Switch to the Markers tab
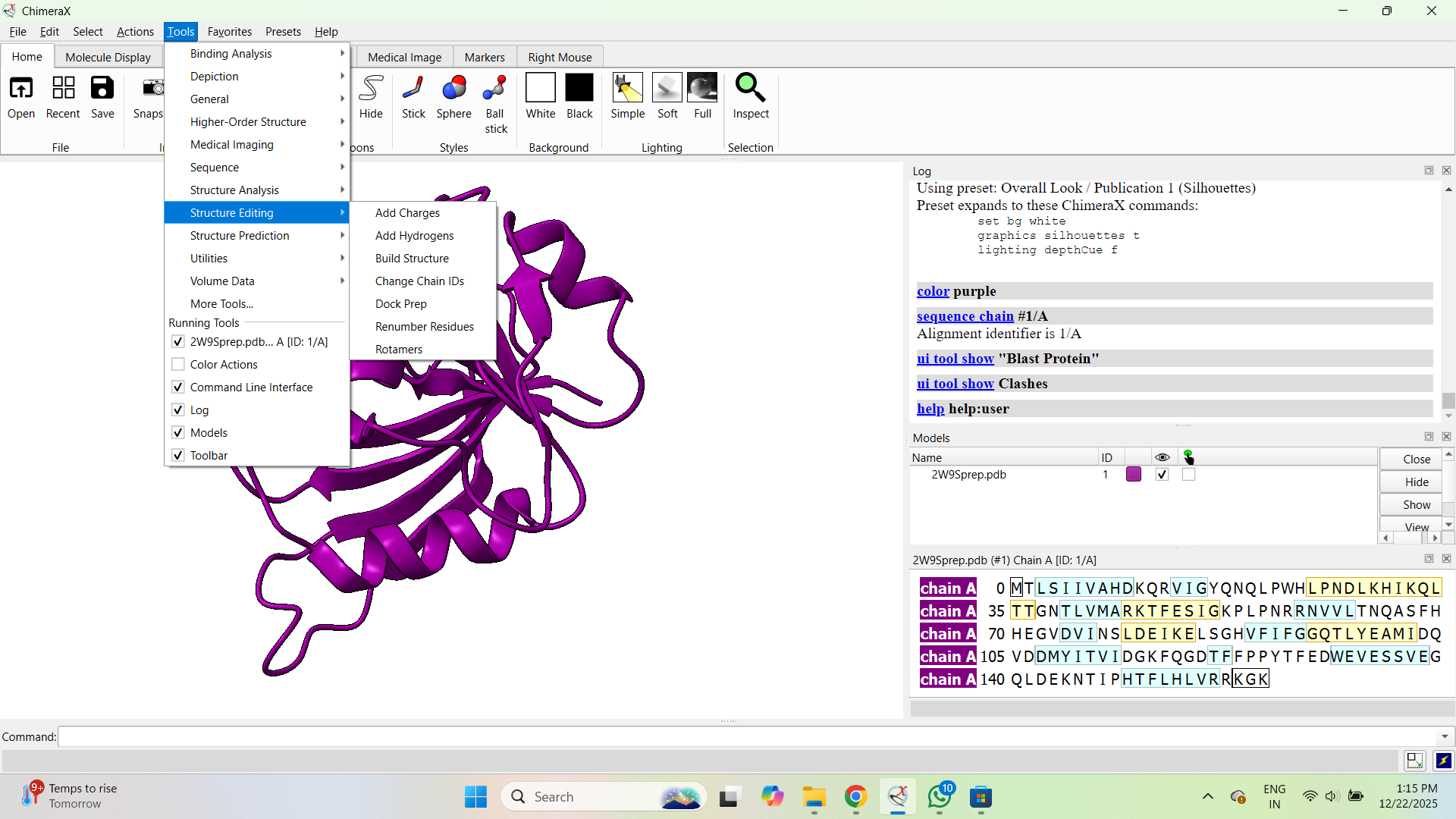 click(484, 58)
